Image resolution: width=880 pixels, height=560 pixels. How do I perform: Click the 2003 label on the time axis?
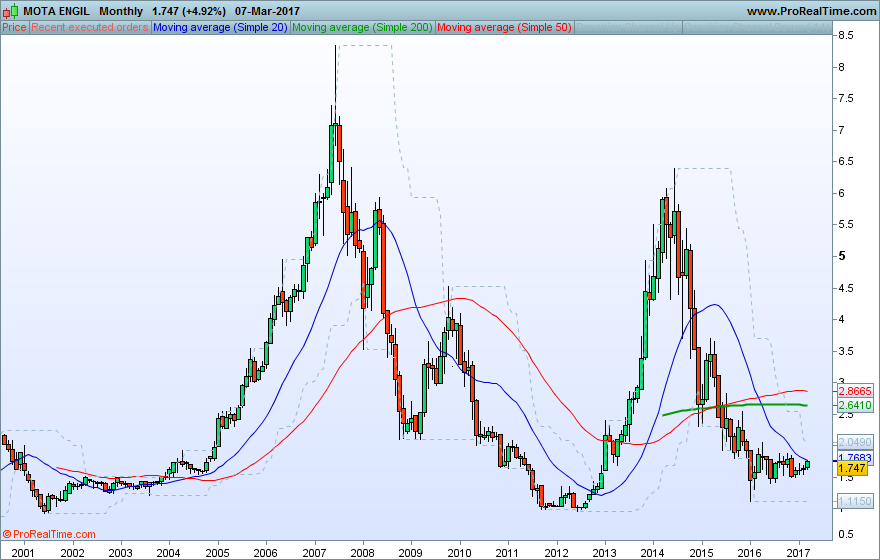[120, 553]
